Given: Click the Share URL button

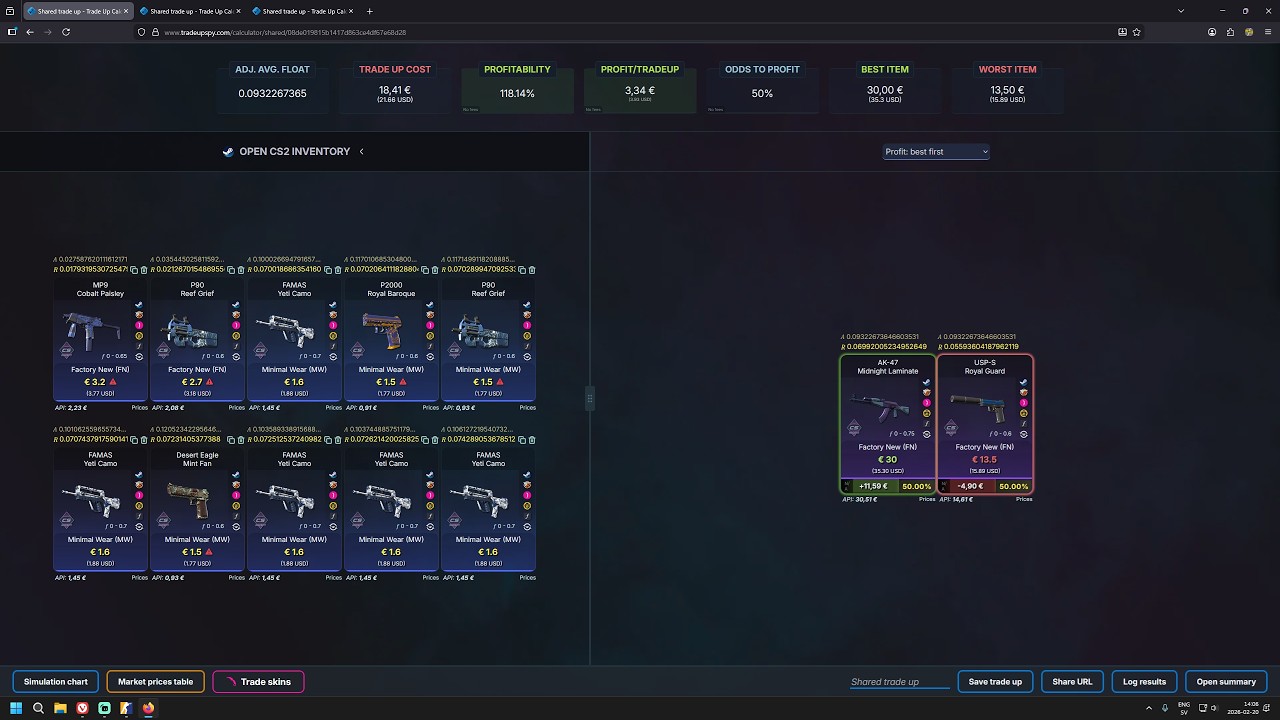Looking at the screenshot, I should [x=1072, y=682].
